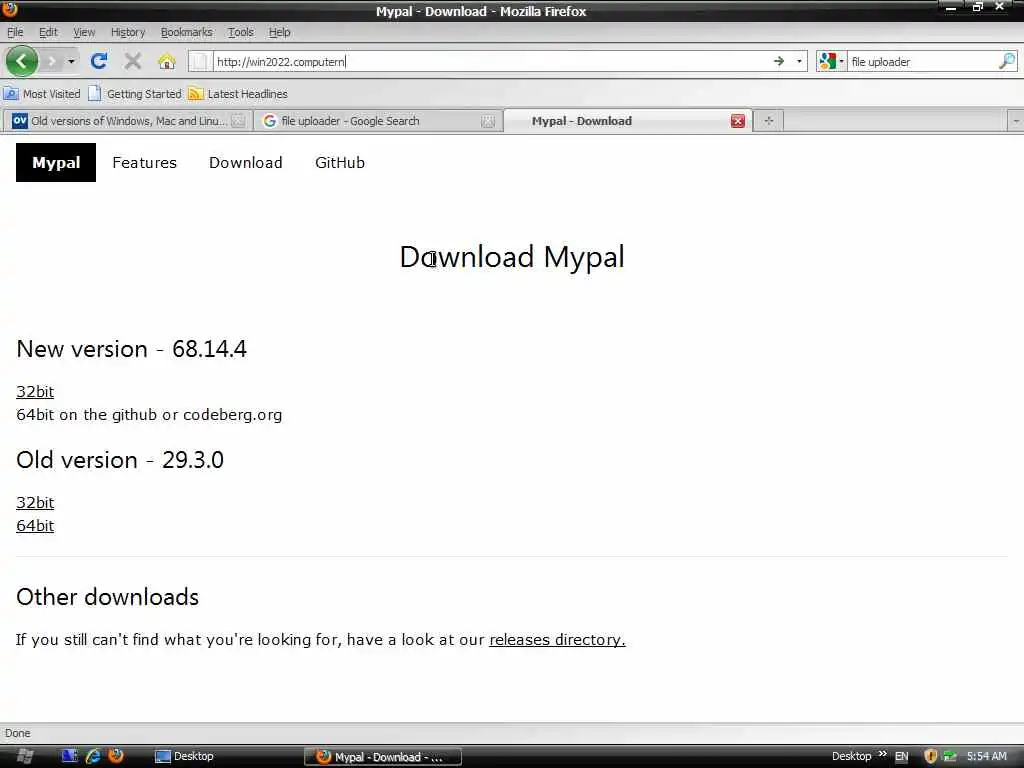This screenshot has width=1024, height=768.
Task: Click '64bit on the github or codeberg.org' text
Action: pos(149,415)
